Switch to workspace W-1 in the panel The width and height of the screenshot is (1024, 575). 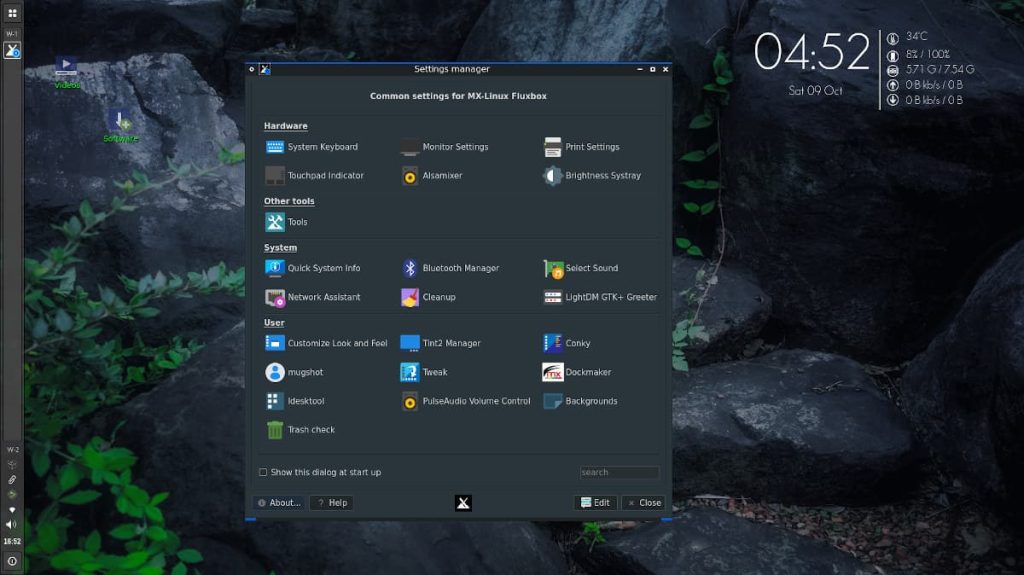pos(12,34)
